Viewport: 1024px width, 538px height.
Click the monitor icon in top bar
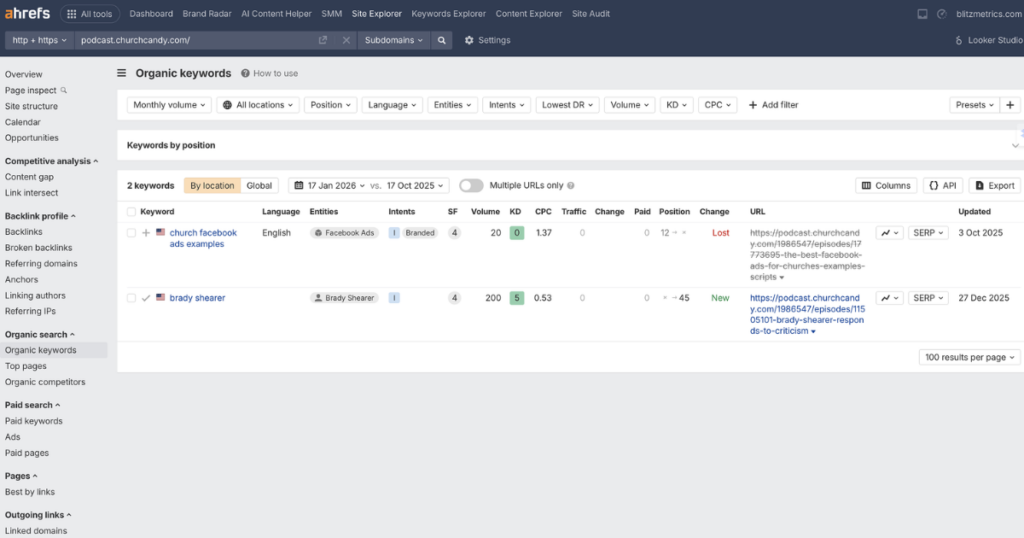pyautogui.click(x=922, y=14)
